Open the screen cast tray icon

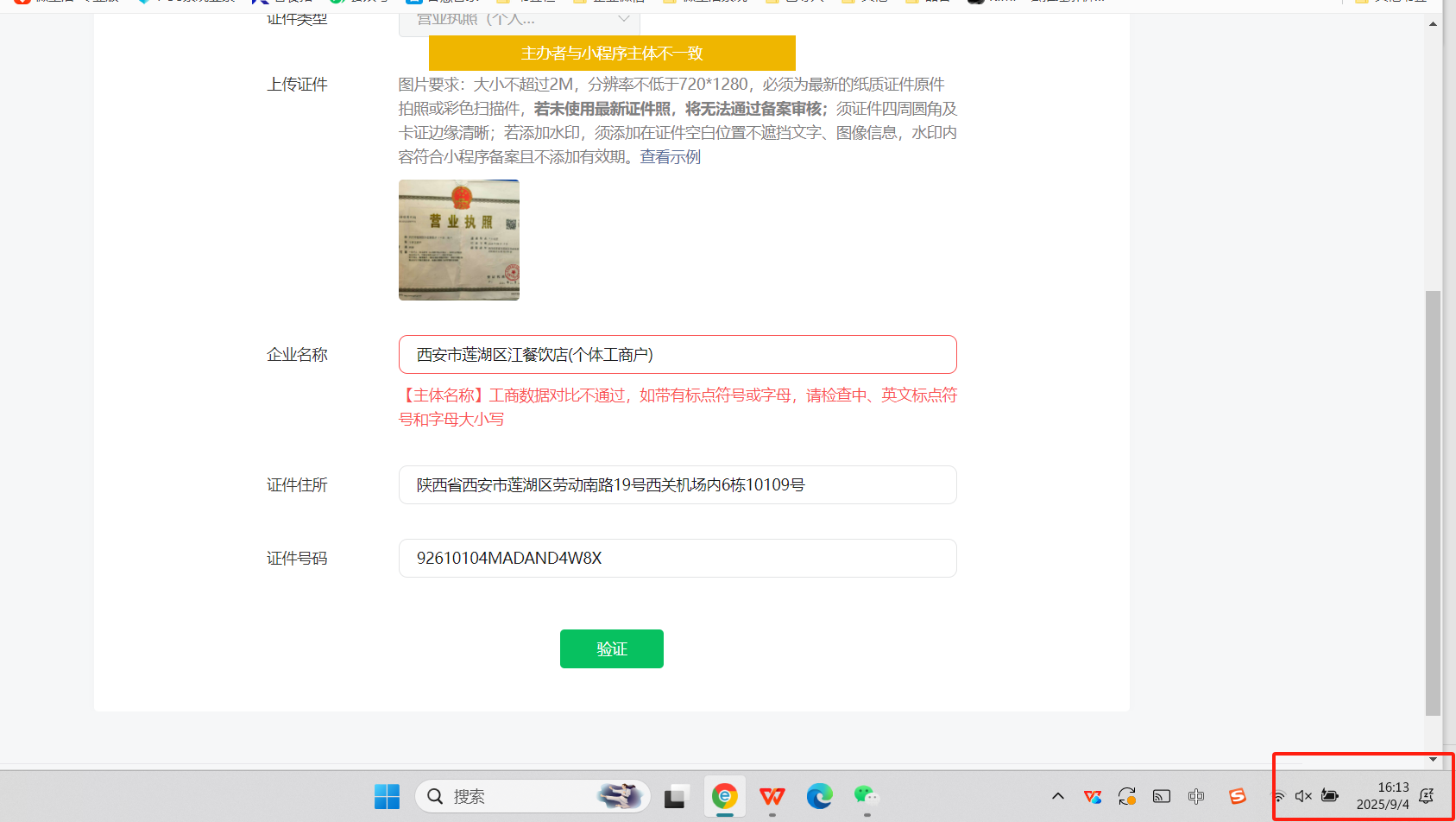tap(1162, 796)
